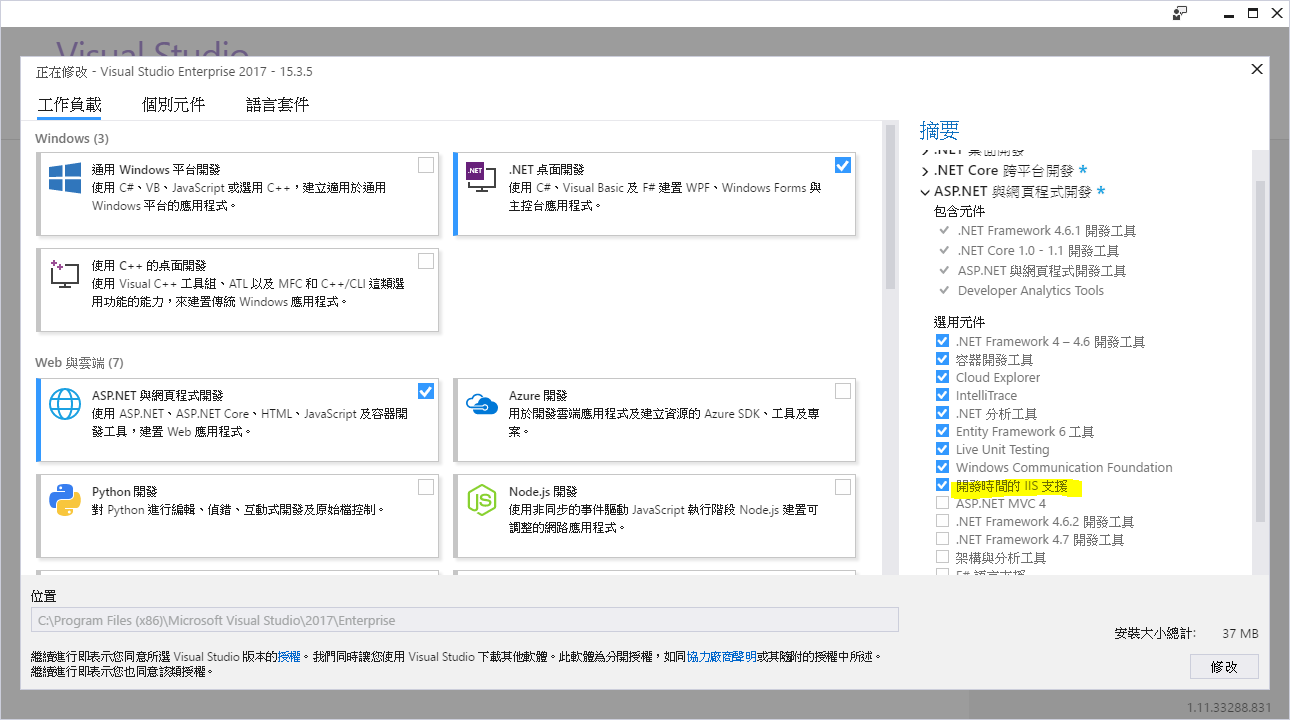Click the 摘要 summary heading
This screenshot has height=720, width=1290.
click(x=939, y=130)
